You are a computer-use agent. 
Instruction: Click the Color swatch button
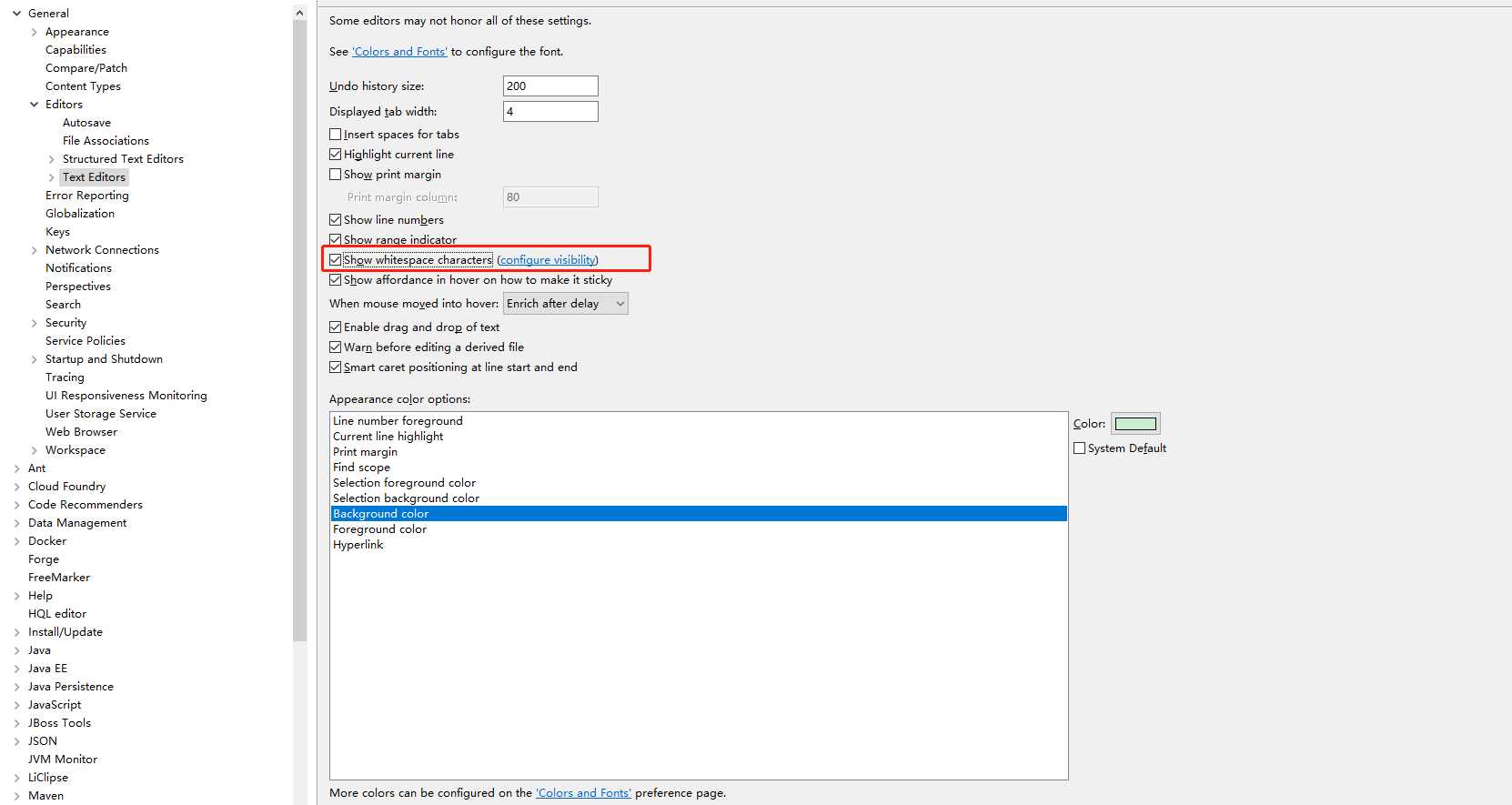pos(1135,424)
